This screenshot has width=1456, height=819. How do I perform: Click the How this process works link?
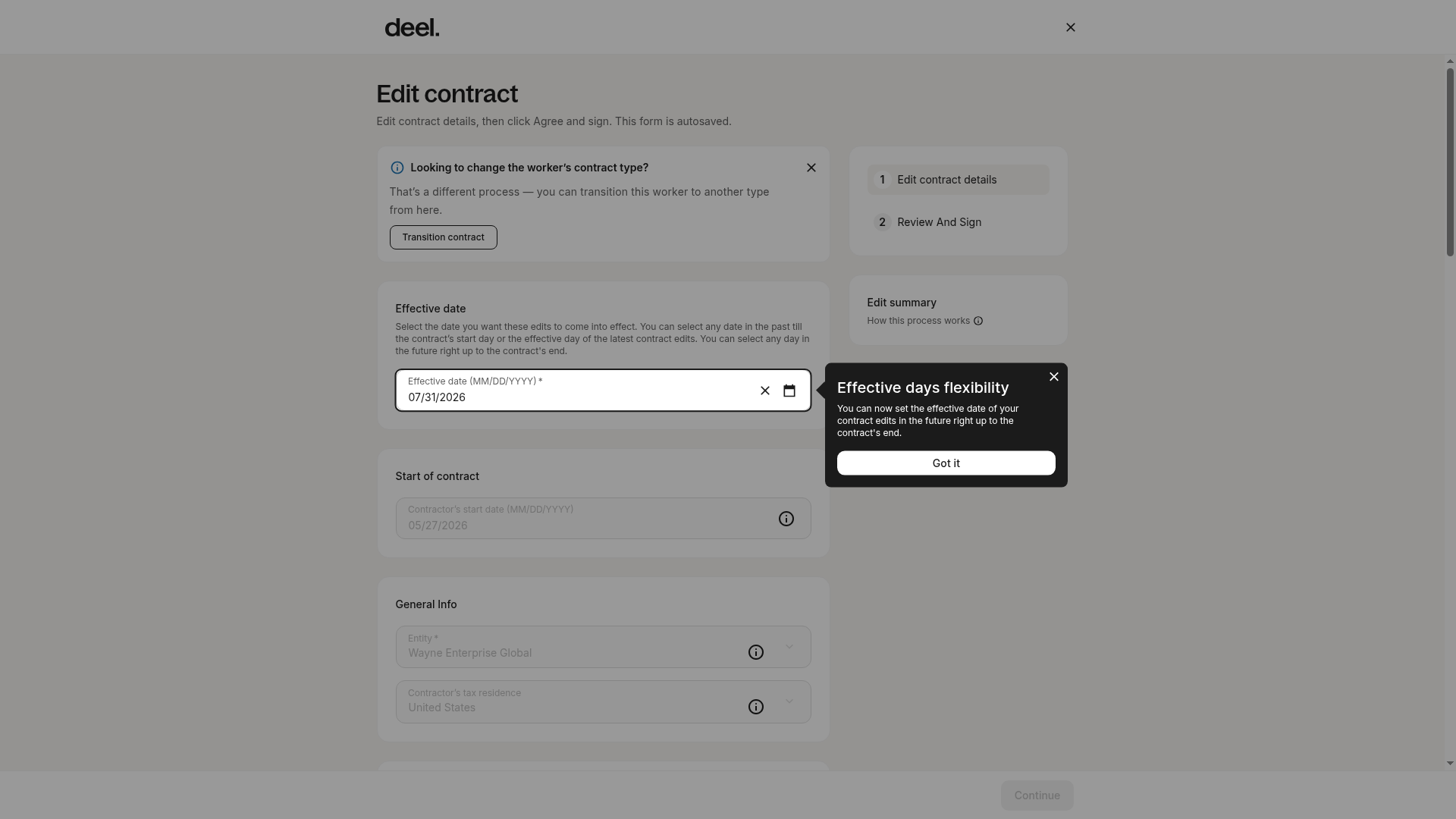pyautogui.click(x=918, y=321)
